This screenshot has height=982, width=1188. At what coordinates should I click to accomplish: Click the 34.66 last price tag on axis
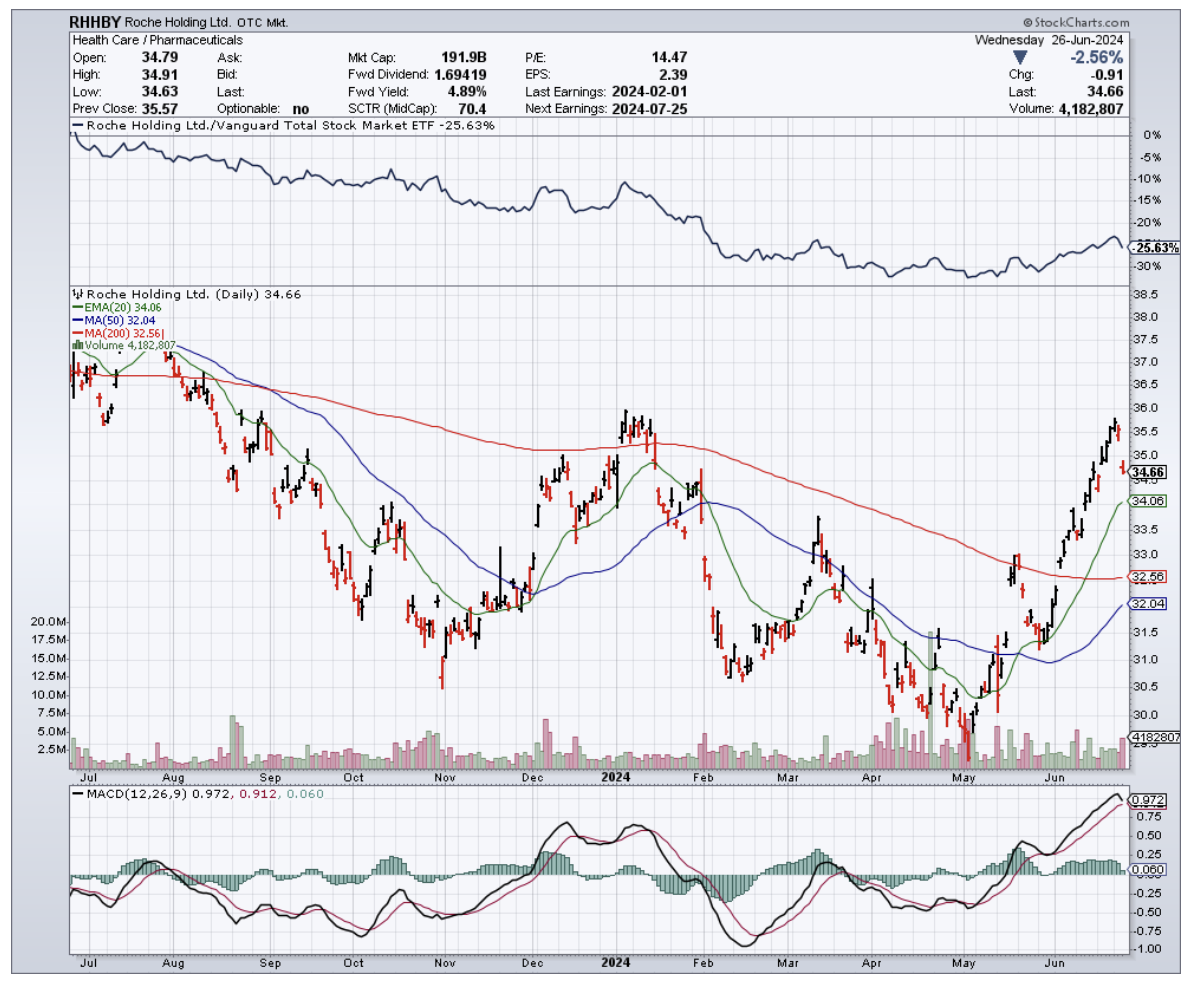pos(1149,472)
